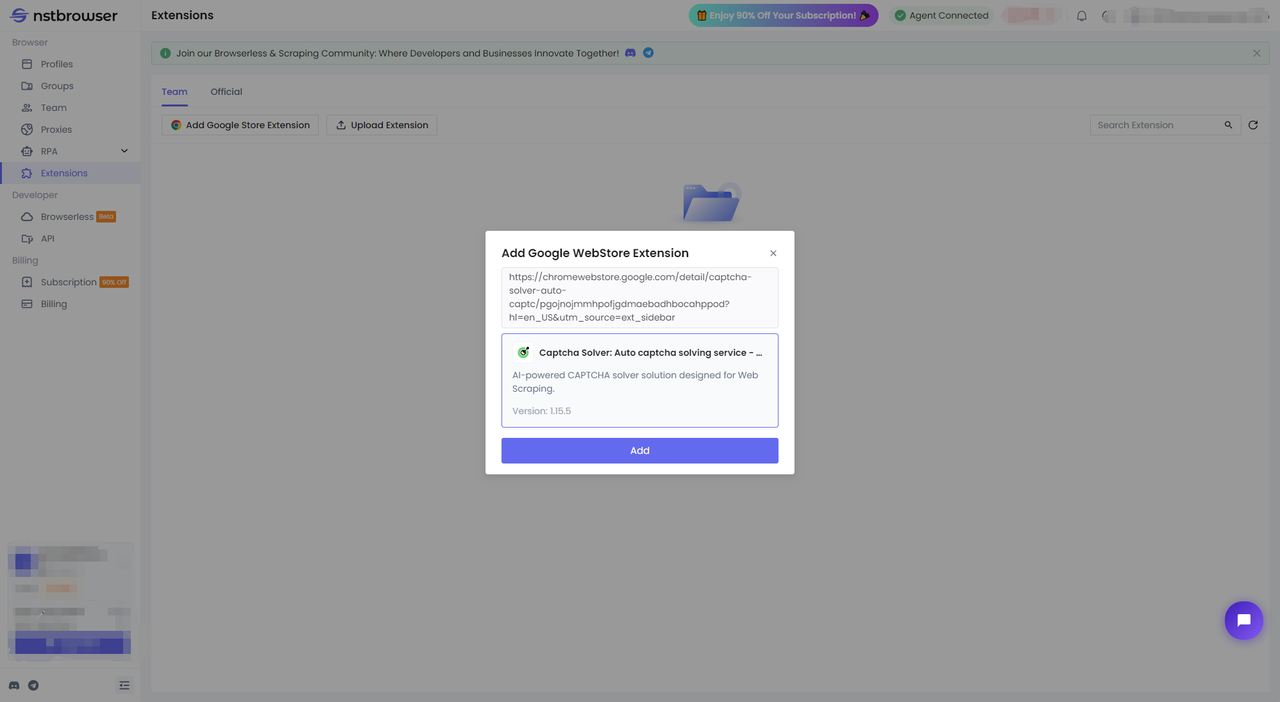
Task: Open the notifications bell
Action: (x=1081, y=16)
